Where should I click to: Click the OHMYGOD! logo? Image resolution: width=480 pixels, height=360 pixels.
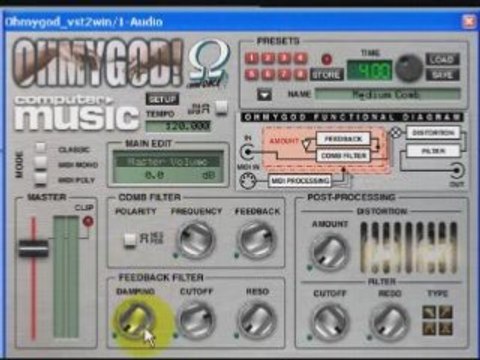click(98, 62)
